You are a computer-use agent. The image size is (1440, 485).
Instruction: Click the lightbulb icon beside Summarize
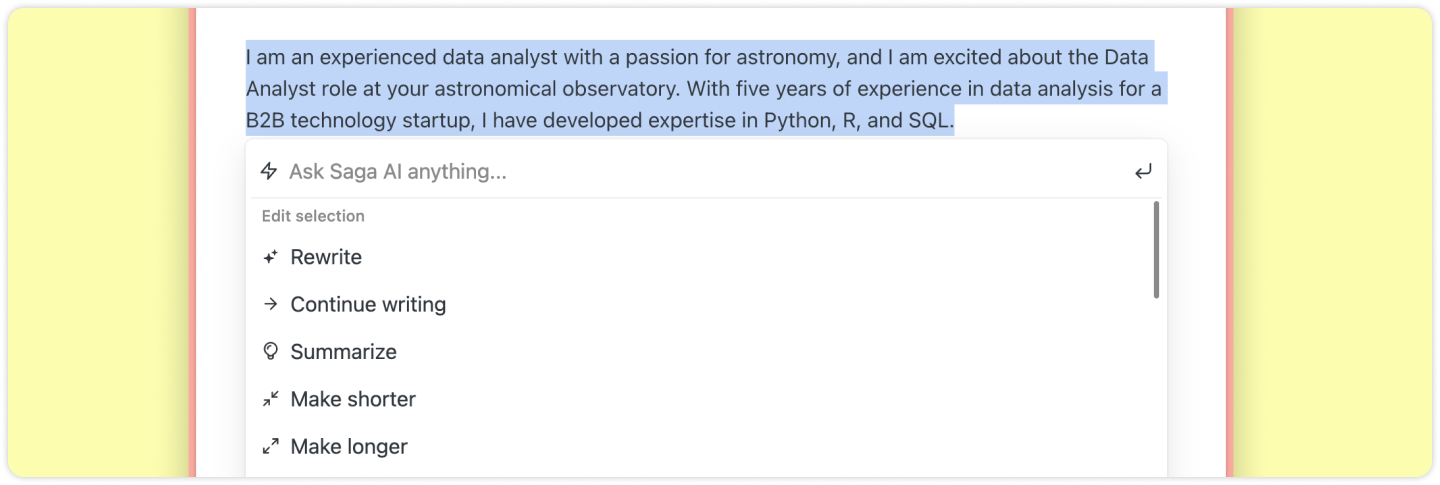(269, 351)
